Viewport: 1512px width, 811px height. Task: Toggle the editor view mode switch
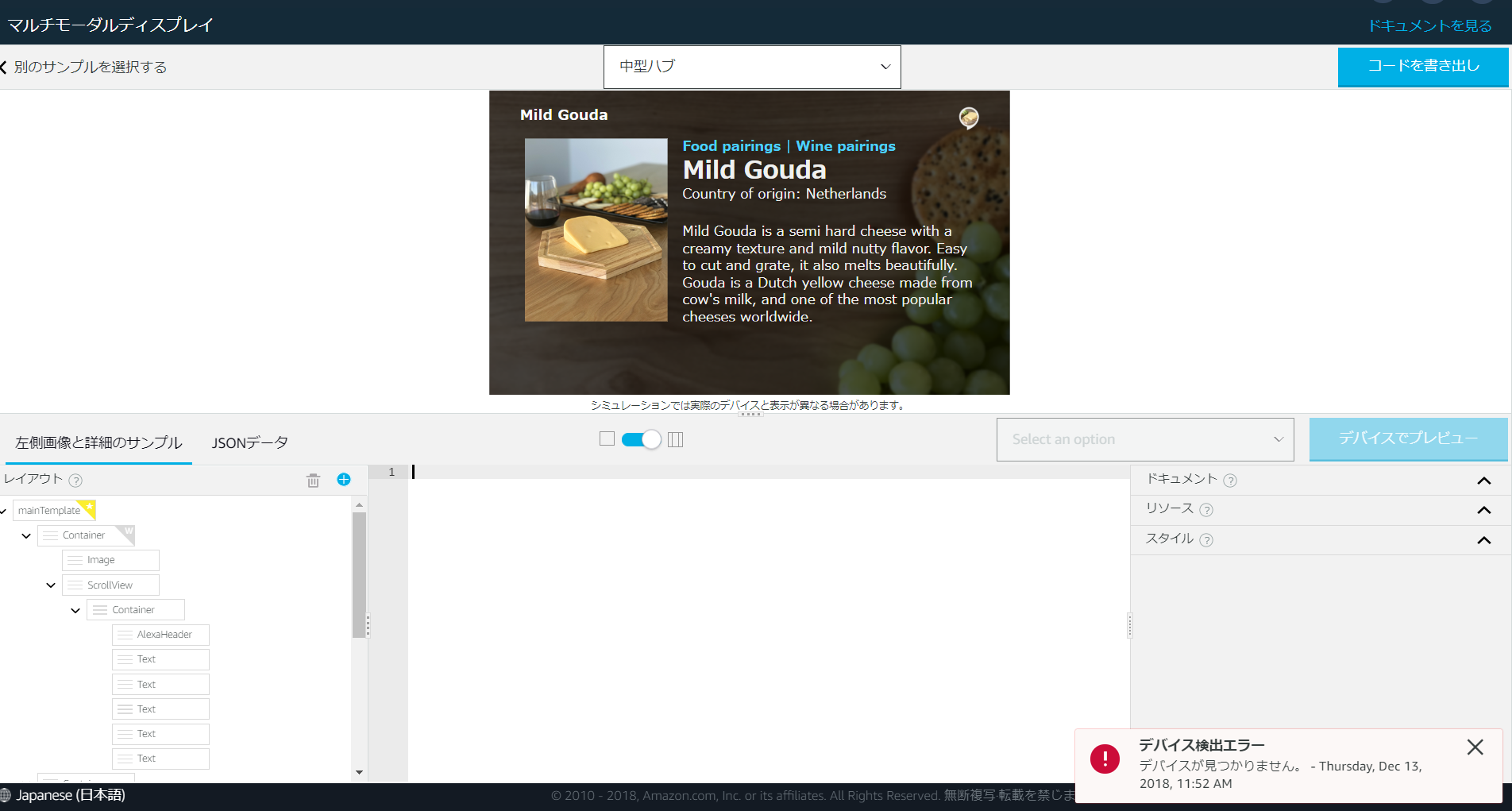(x=641, y=439)
